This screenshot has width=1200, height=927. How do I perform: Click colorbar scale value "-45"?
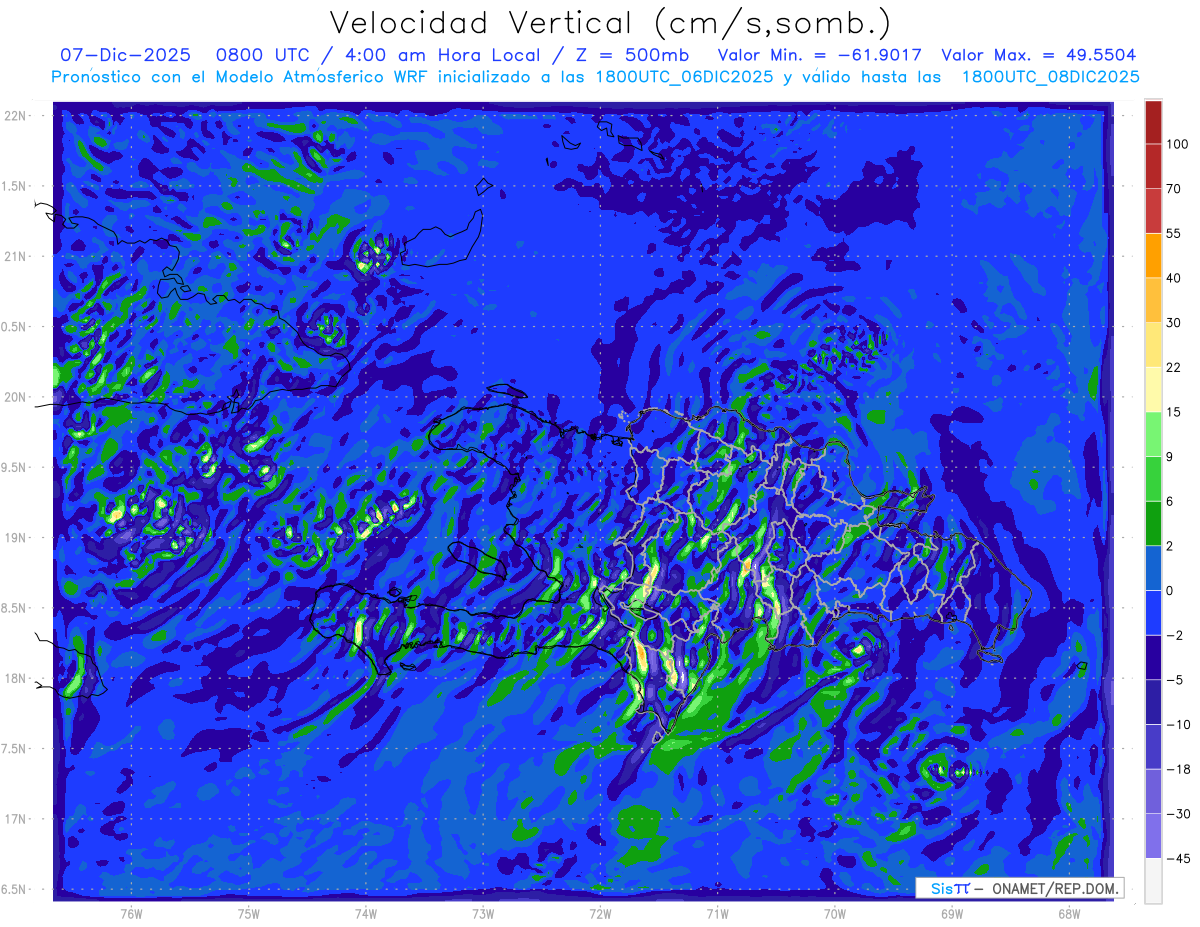pos(1177,859)
